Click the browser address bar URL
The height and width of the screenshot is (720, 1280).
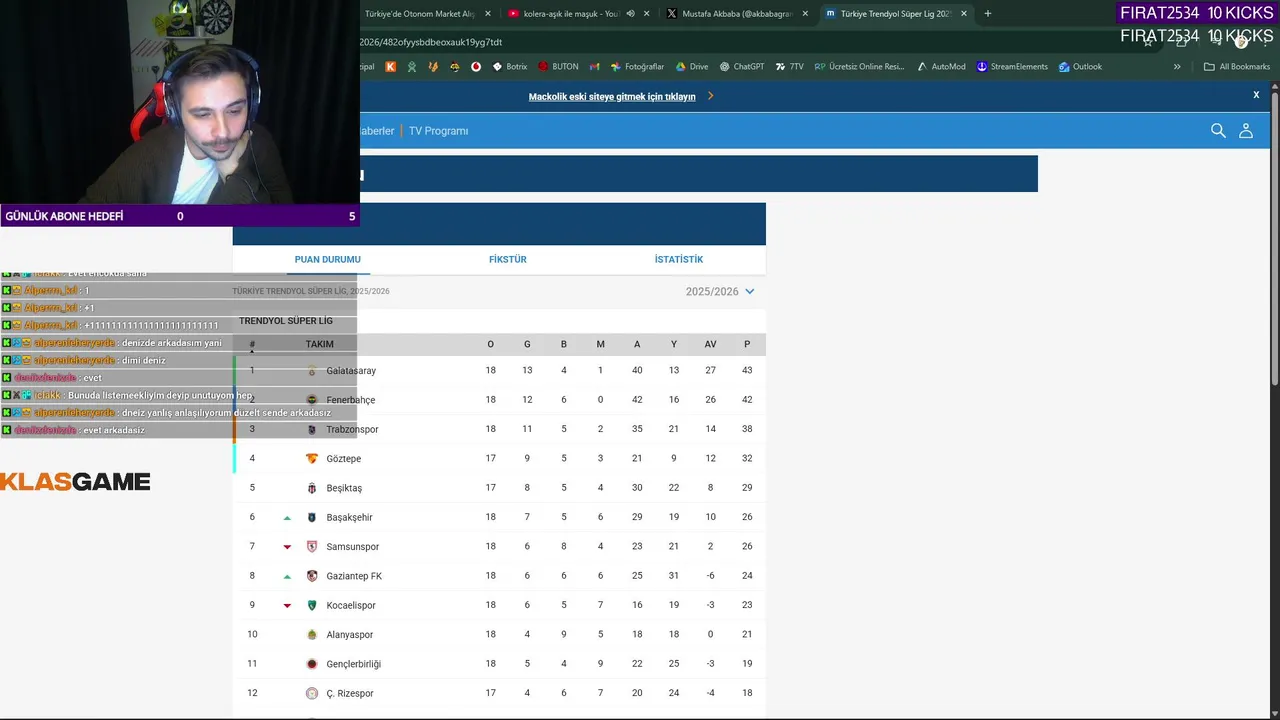tap(431, 42)
